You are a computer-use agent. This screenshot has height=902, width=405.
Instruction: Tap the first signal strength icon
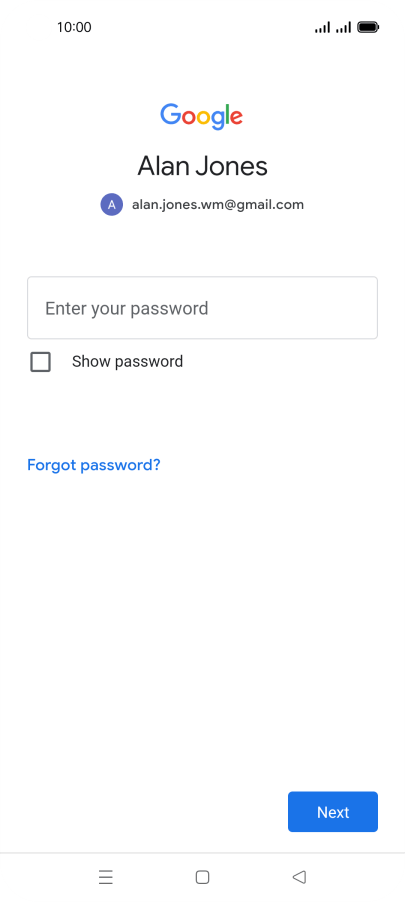click(322, 27)
